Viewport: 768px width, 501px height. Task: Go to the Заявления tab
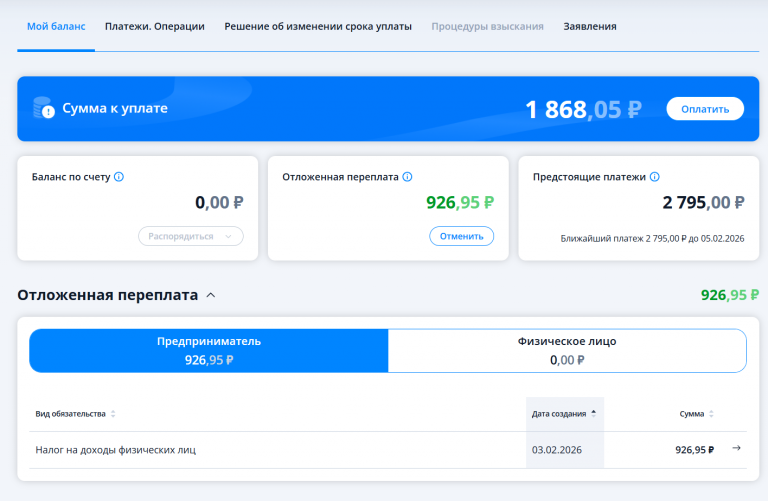pos(590,26)
